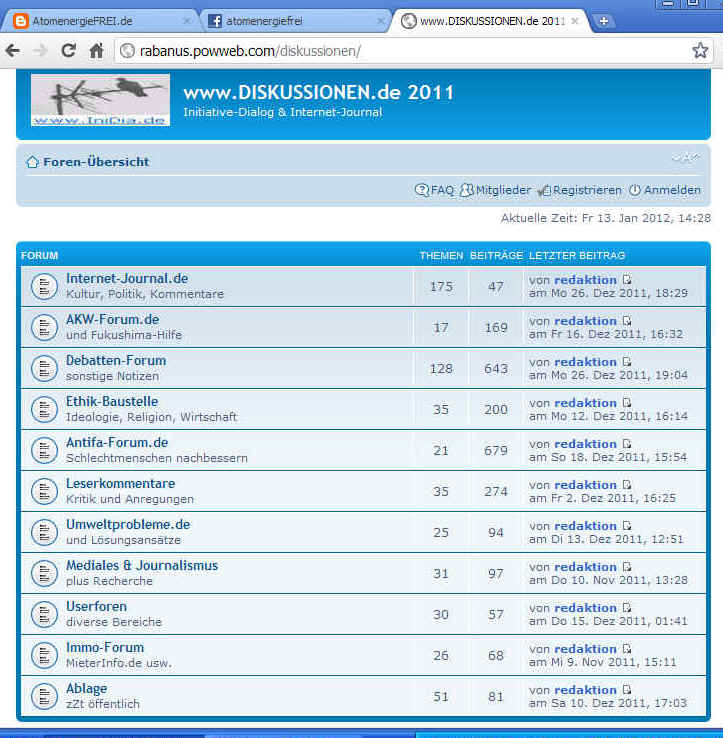Click the font size change icon near Foren-Übersicht
The width and height of the screenshot is (723, 738).
686,158
